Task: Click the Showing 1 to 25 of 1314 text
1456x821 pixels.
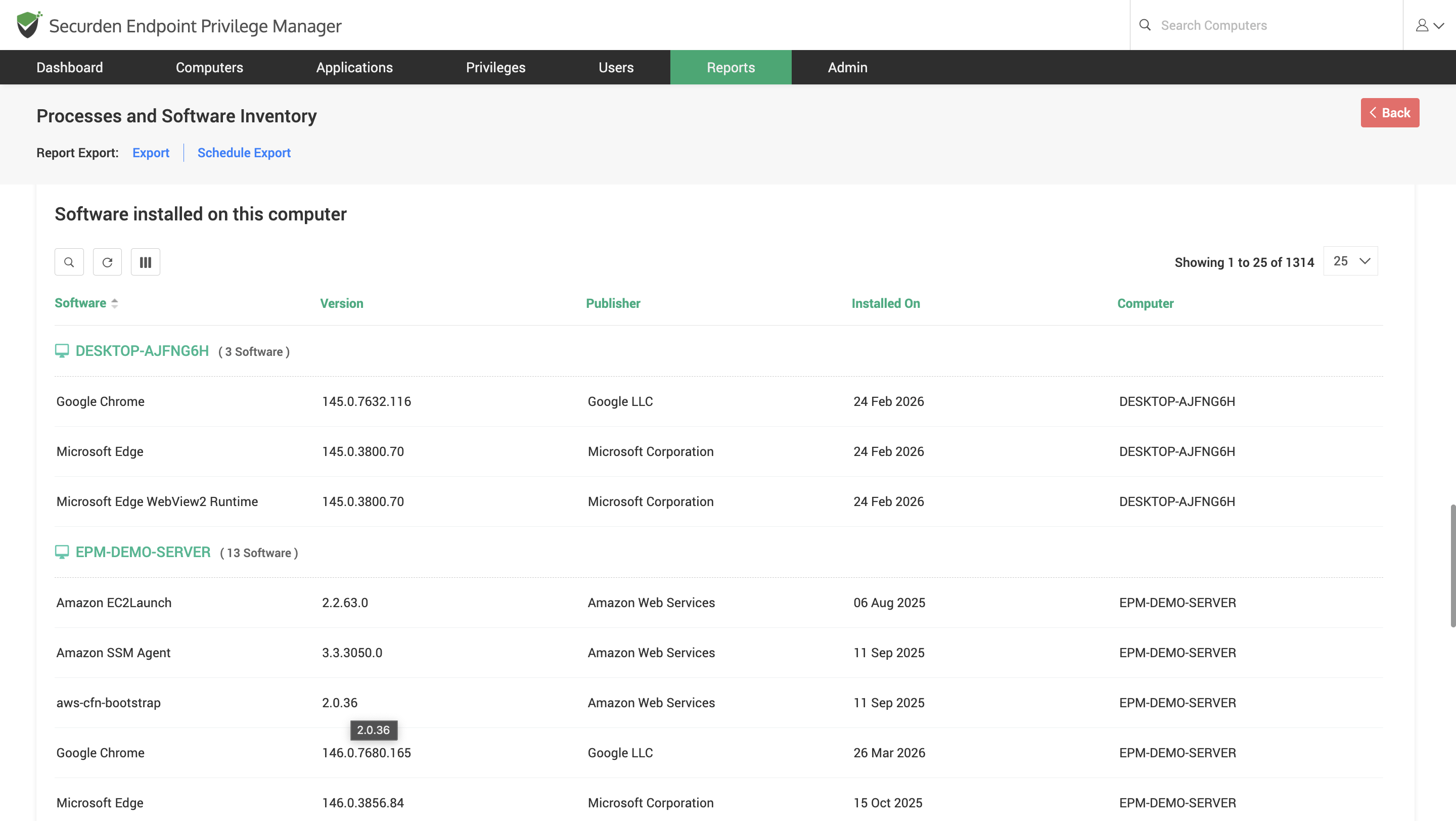Action: [x=1244, y=262]
